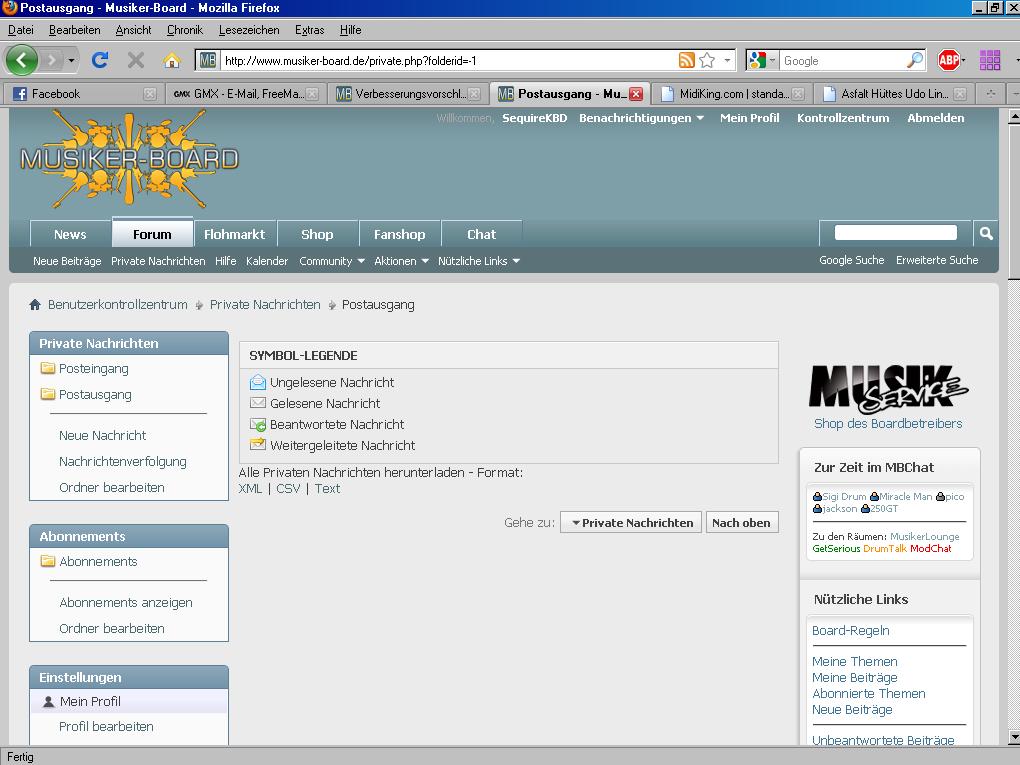The height and width of the screenshot is (765, 1020).
Task: Click the Nach oben button
Action: 742,523
